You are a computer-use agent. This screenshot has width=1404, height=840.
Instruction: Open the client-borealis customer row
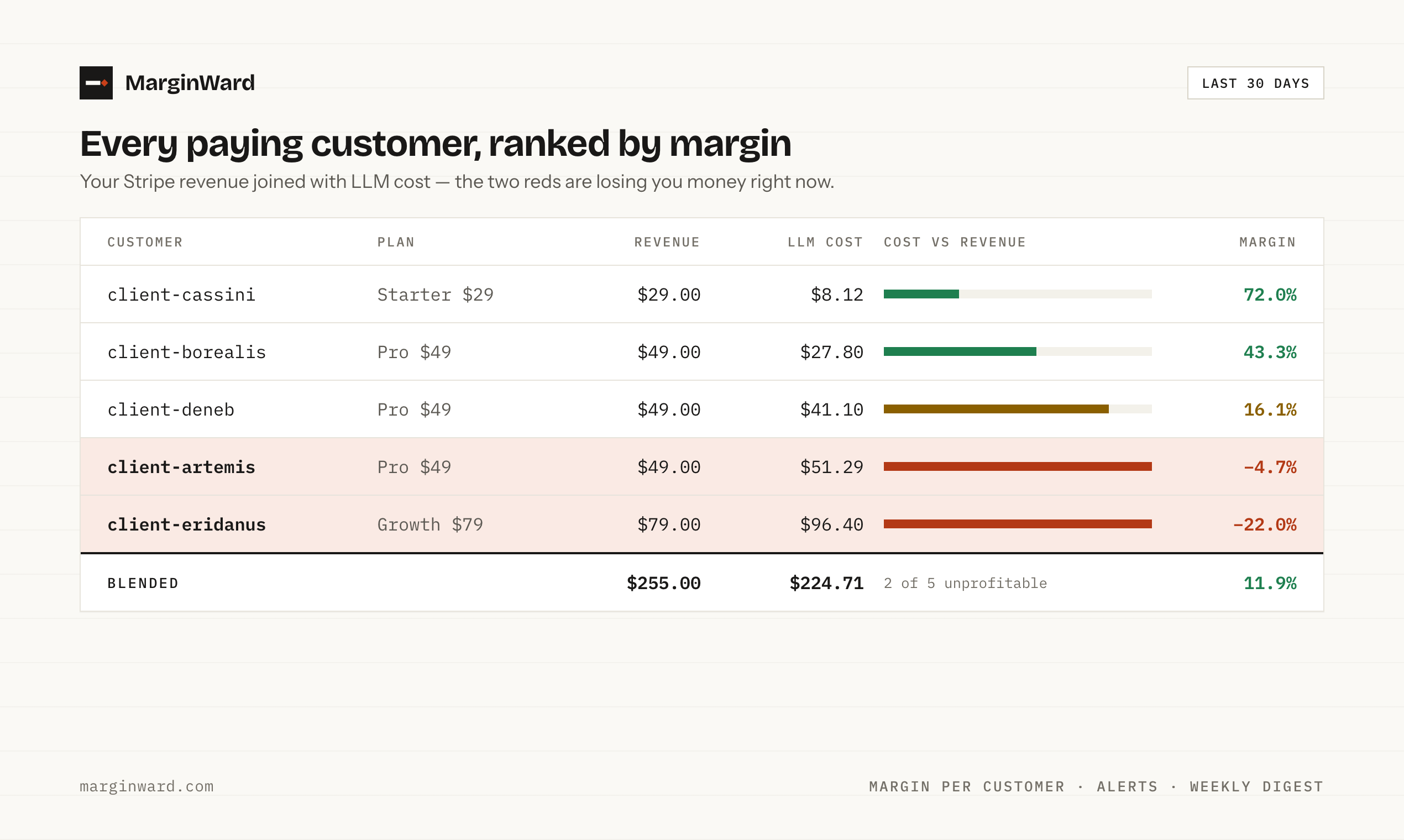(x=701, y=351)
